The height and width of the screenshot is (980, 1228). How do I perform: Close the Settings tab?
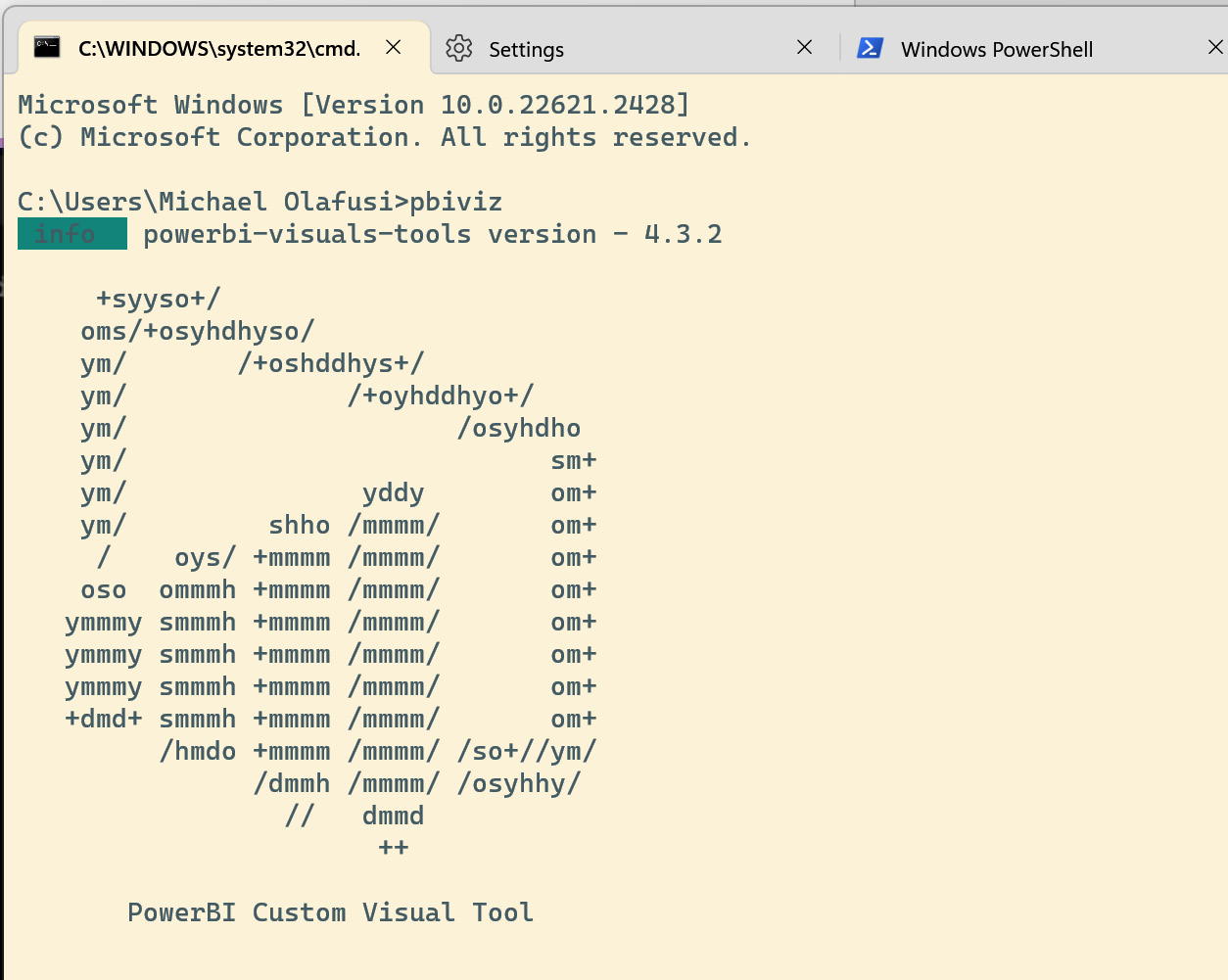point(805,47)
